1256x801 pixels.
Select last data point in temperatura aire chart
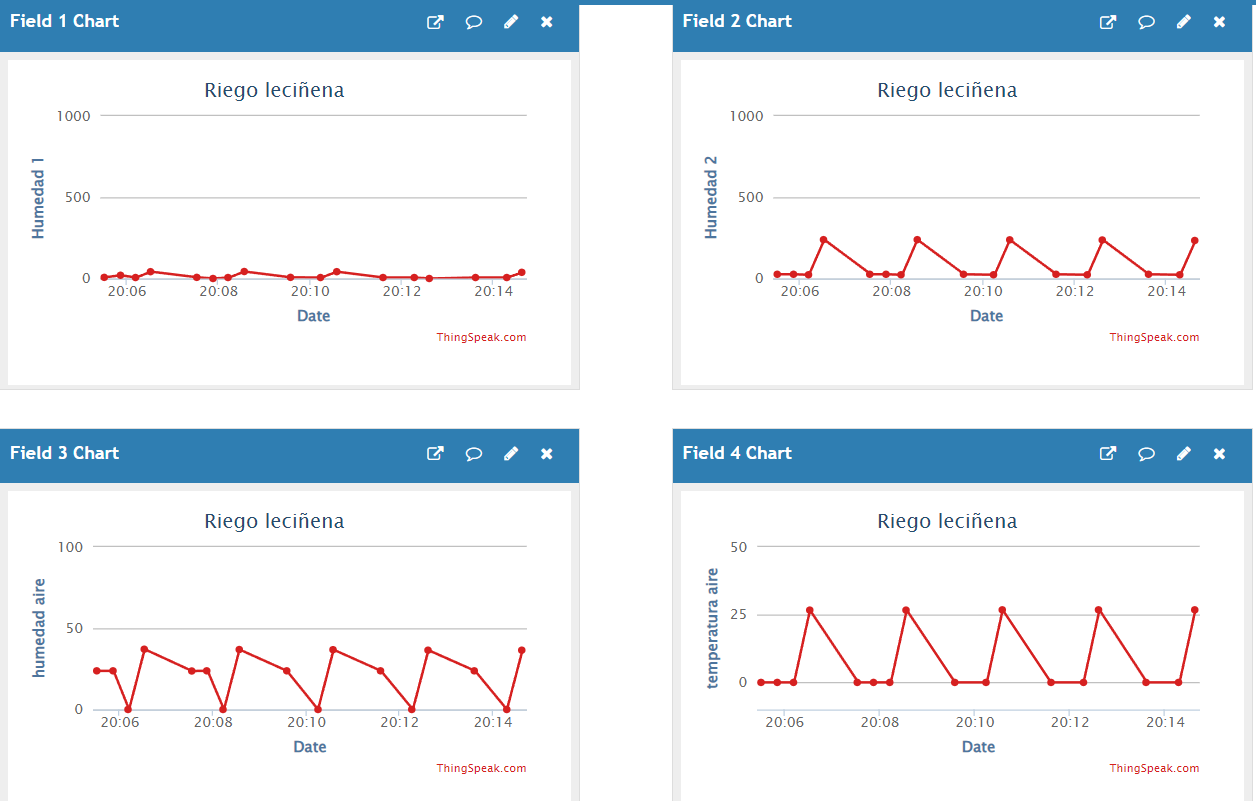(x=1194, y=610)
